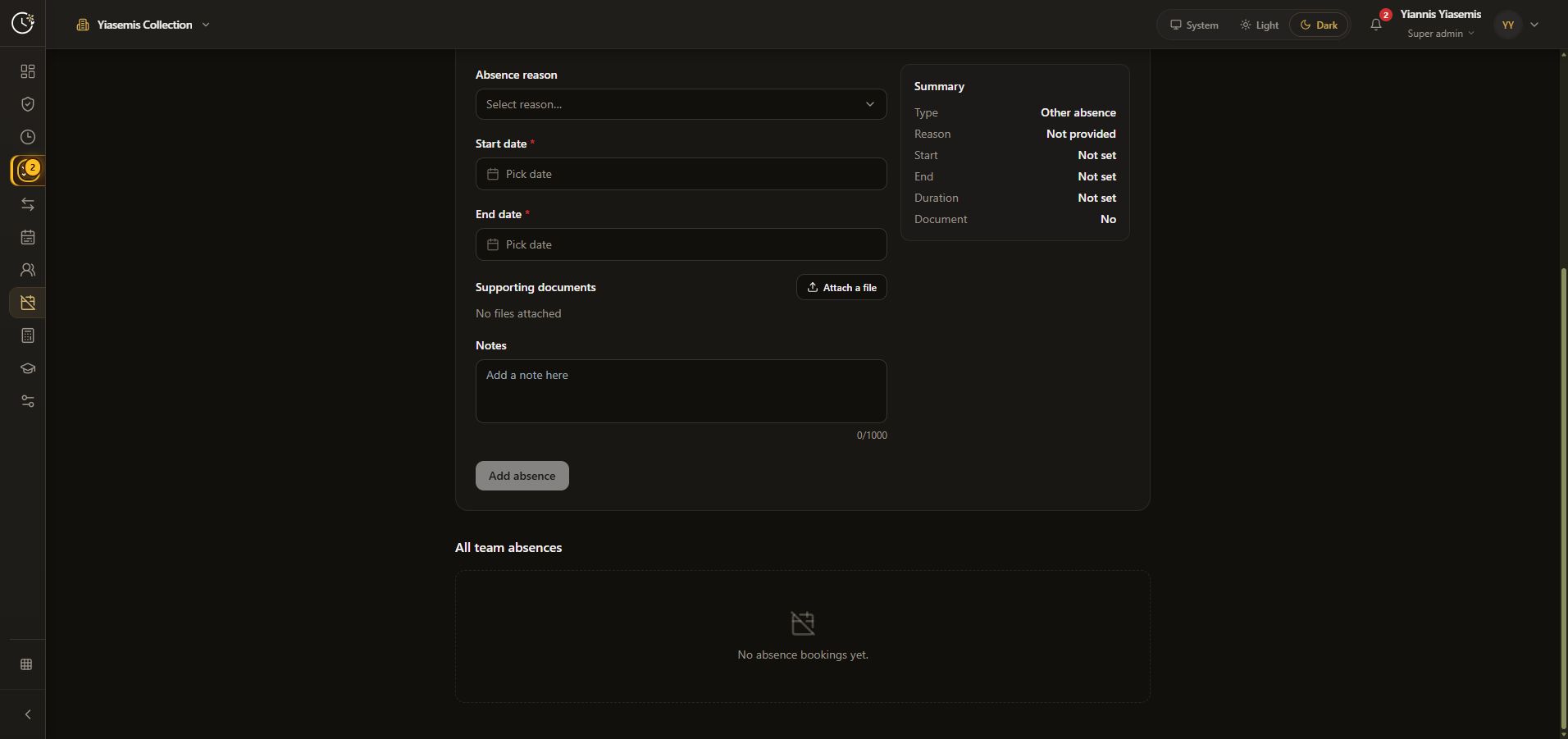
Task: Collapse the sidebar with the left chevron
Action: coord(27,714)
